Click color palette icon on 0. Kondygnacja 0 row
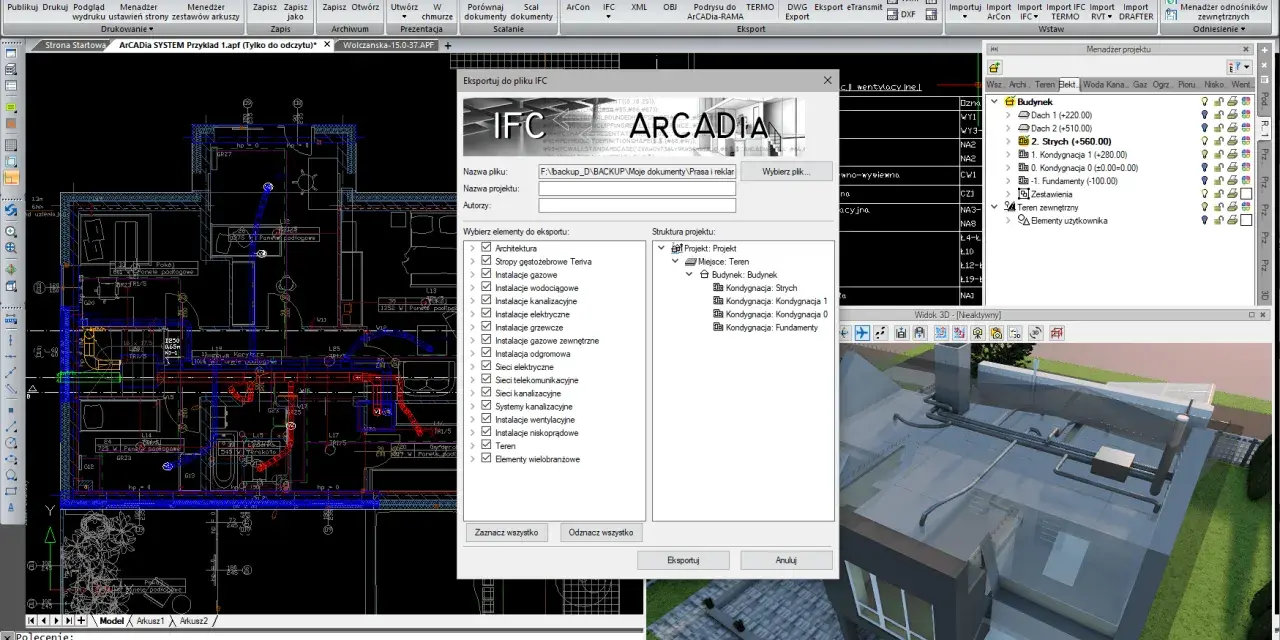This screenshot has width=1280, height=640. 1246,168
